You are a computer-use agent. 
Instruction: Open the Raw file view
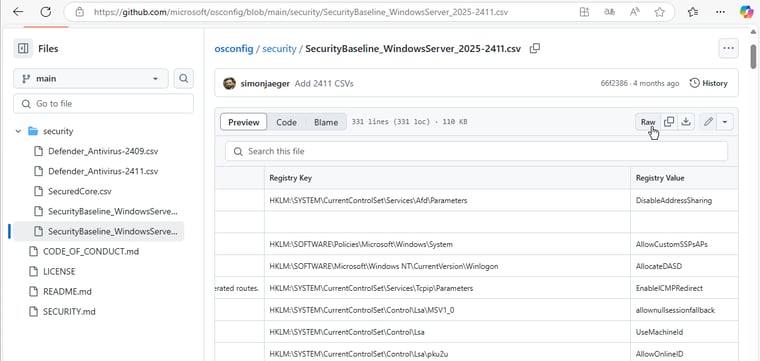coord(648,122)
